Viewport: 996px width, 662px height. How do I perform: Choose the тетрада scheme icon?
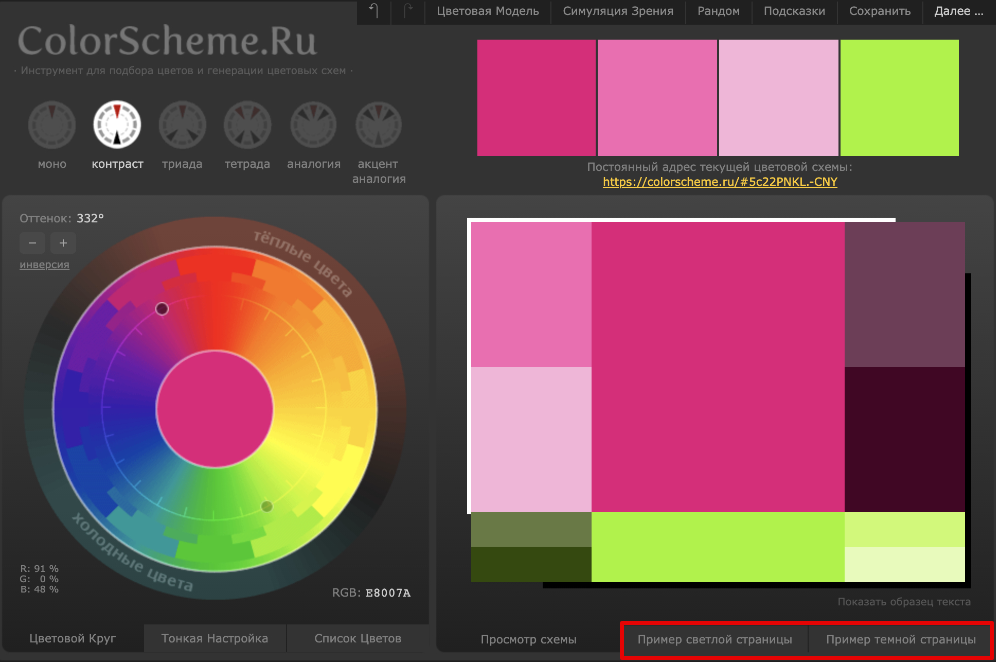(x=247, y=125)
